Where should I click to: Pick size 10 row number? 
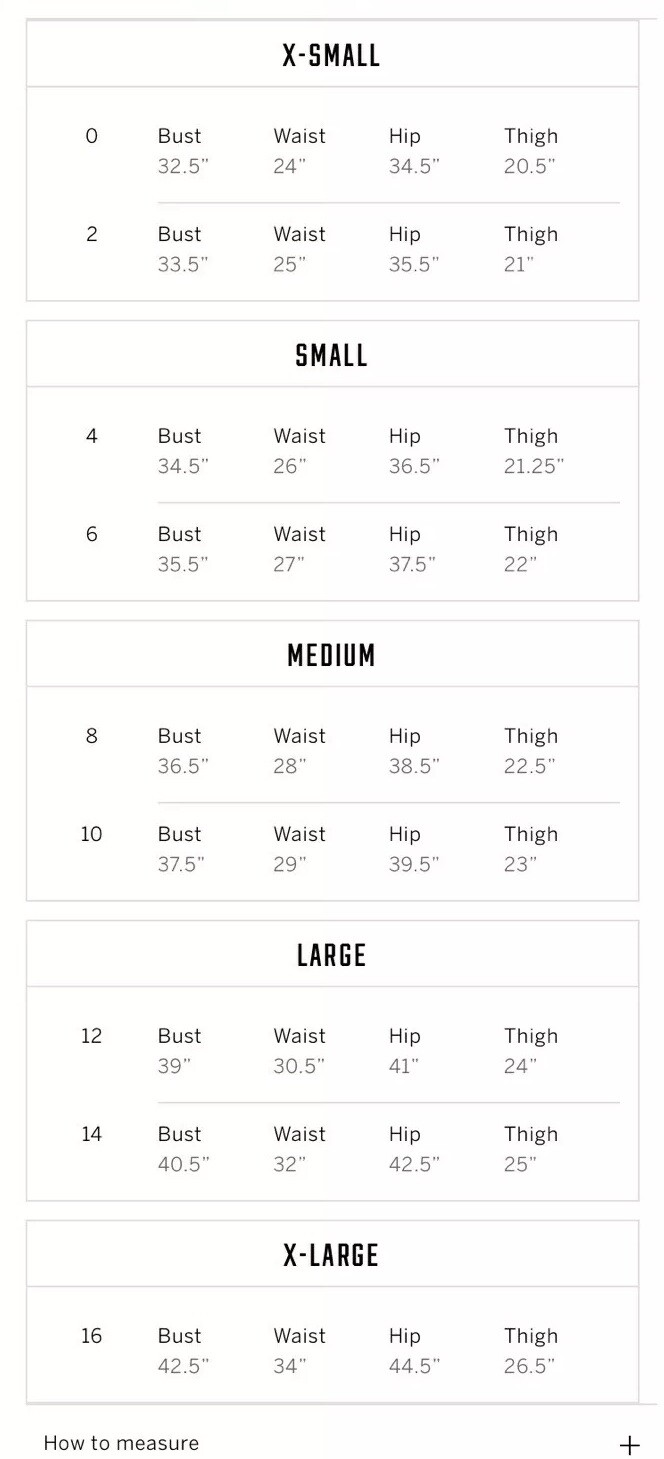tap(91, 834)
